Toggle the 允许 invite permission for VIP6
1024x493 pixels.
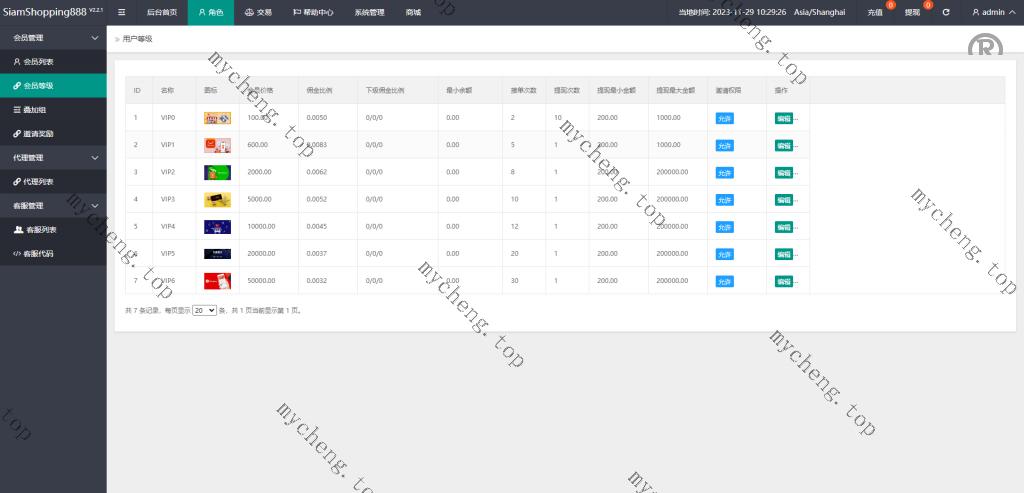tap(725, 281)
